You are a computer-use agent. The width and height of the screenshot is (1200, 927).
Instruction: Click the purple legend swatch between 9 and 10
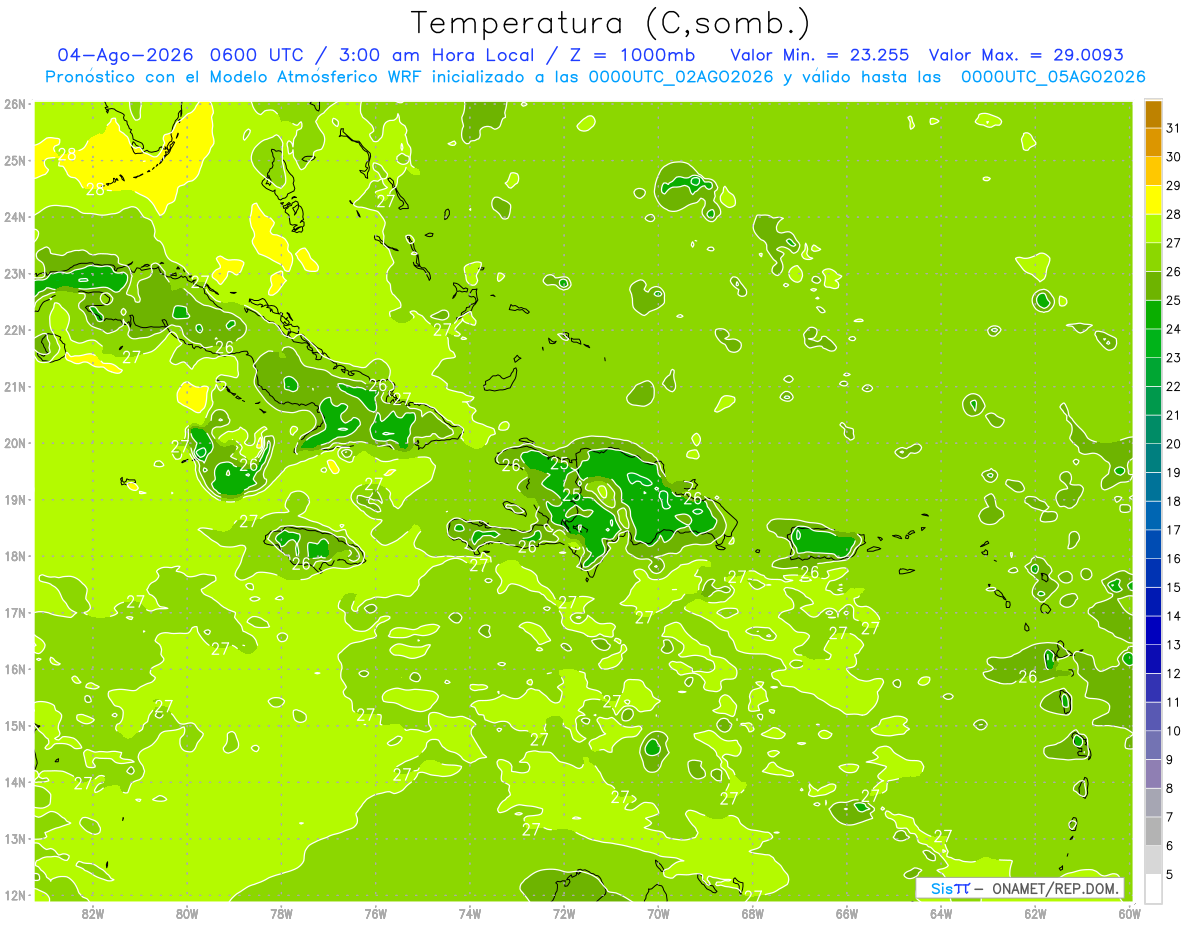pyautogui.click(x=1153, y=745)
